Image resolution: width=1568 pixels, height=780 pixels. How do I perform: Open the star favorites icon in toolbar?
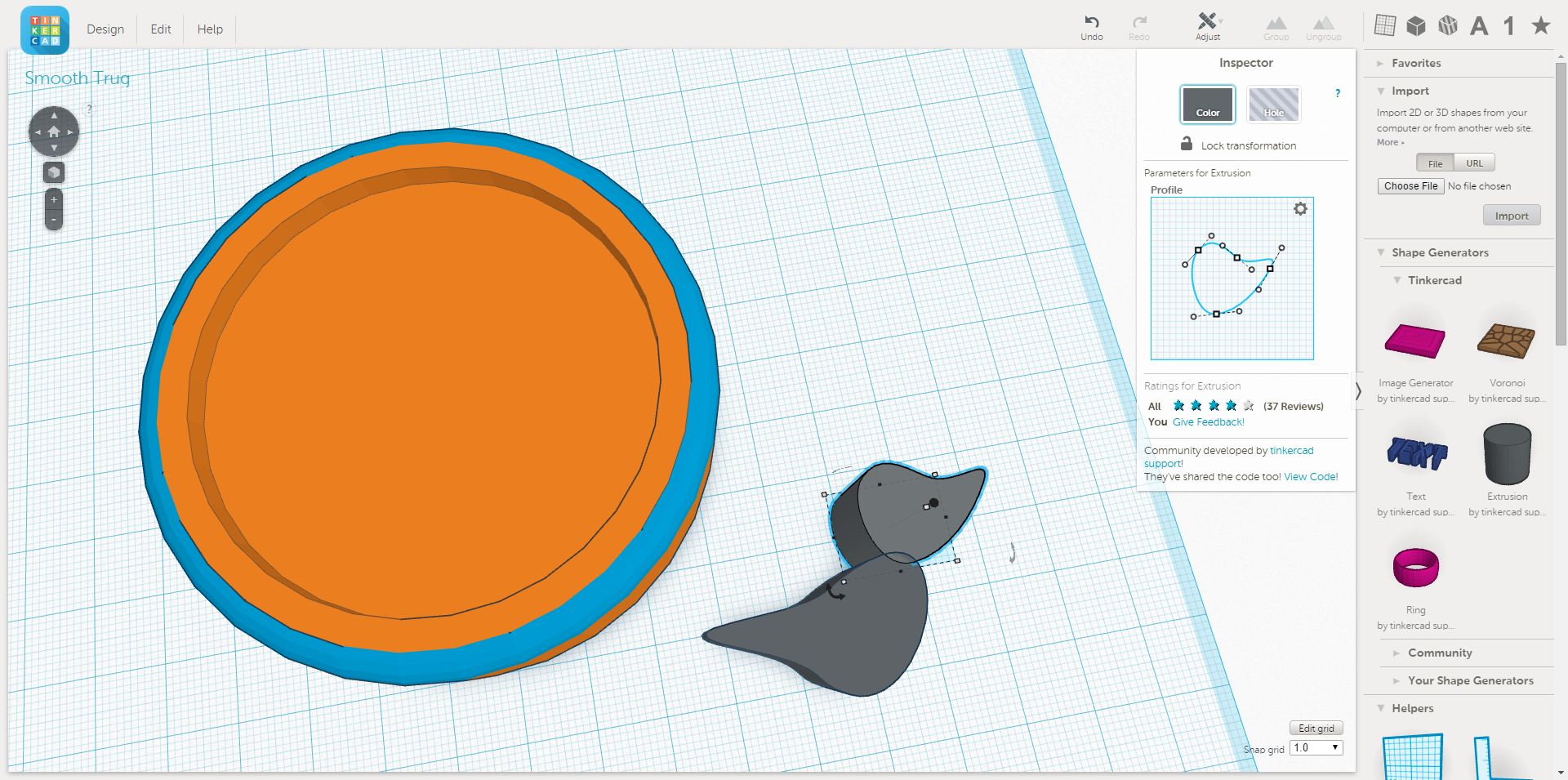tap(1541, 25)
